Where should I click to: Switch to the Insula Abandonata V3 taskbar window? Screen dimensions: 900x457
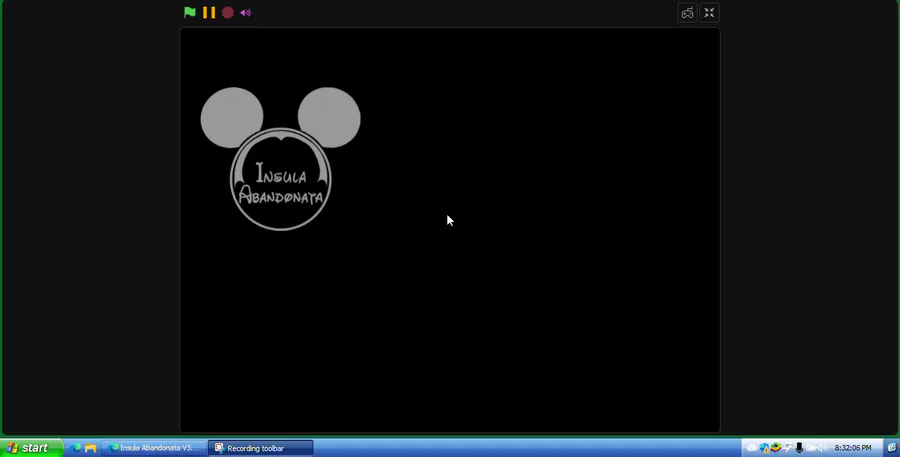(x=154, y=448)
